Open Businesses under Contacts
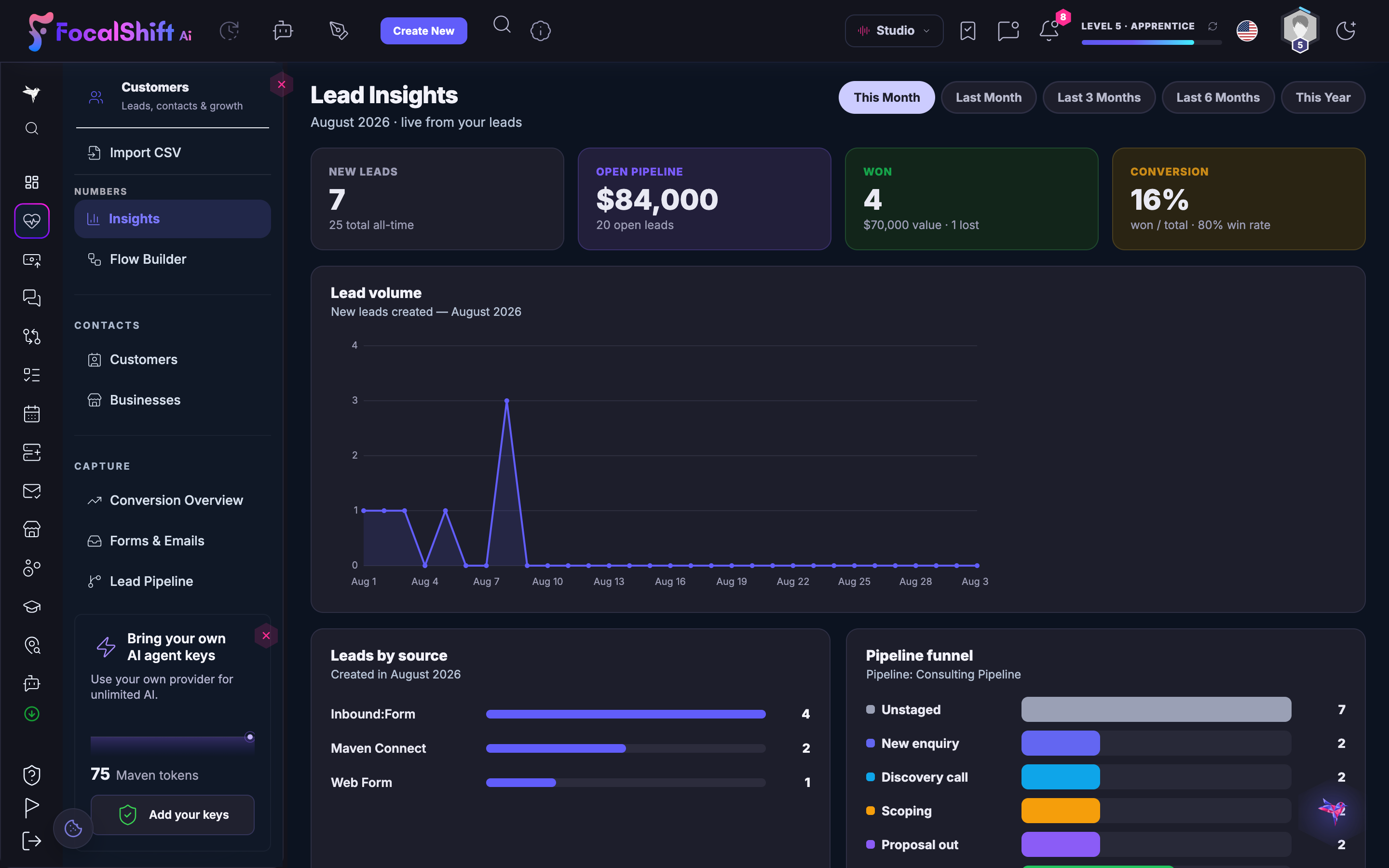The height and width of the screenshot is (868, 1389). pos(172,400)
